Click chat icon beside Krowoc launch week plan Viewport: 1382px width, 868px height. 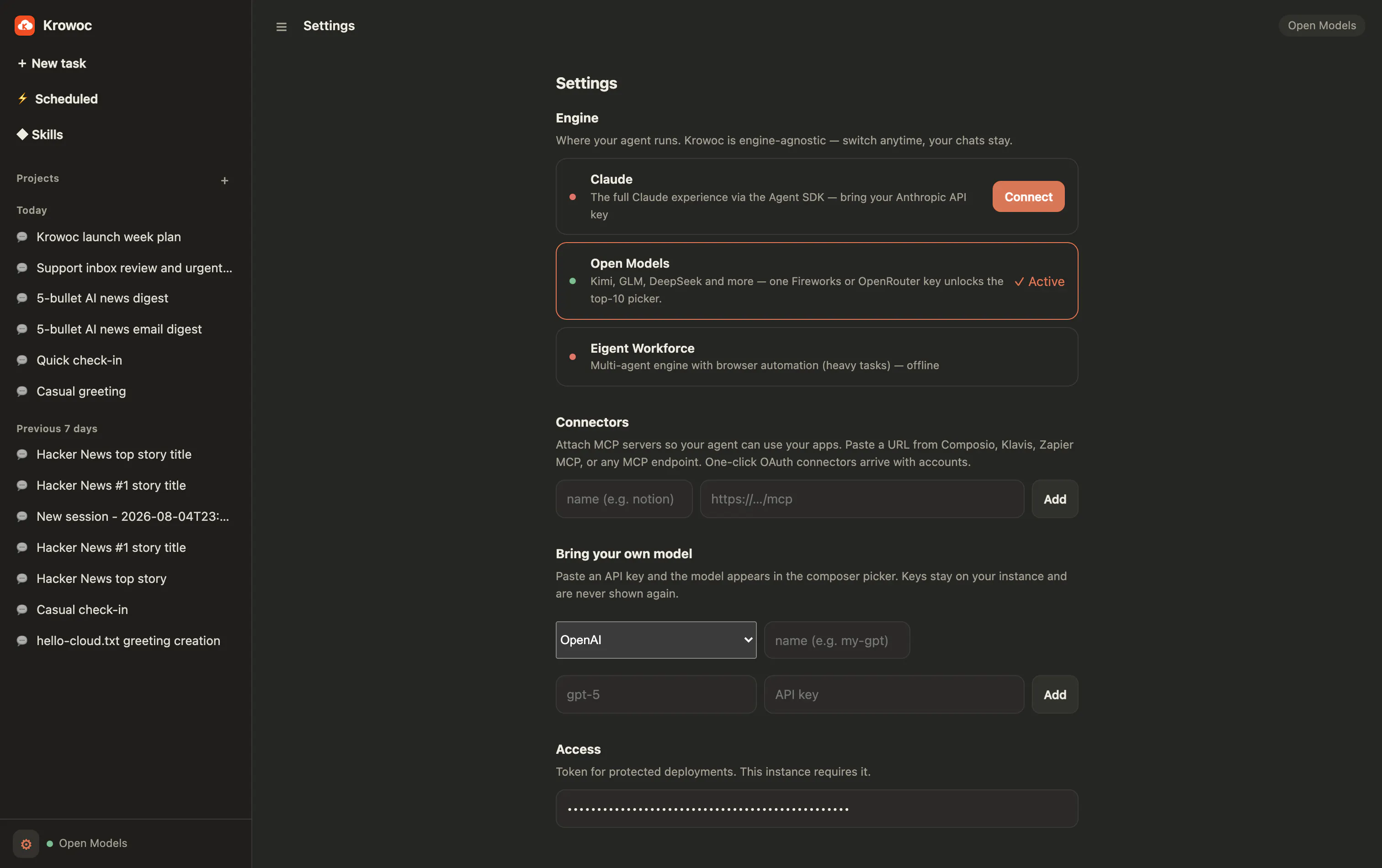[22, 237]
